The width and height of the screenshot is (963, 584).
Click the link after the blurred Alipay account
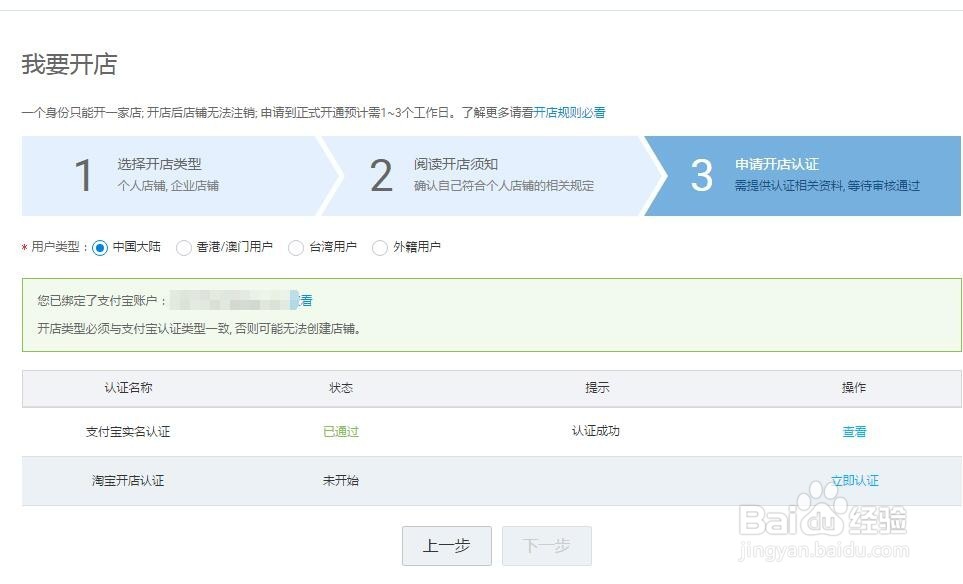(305, 300)
